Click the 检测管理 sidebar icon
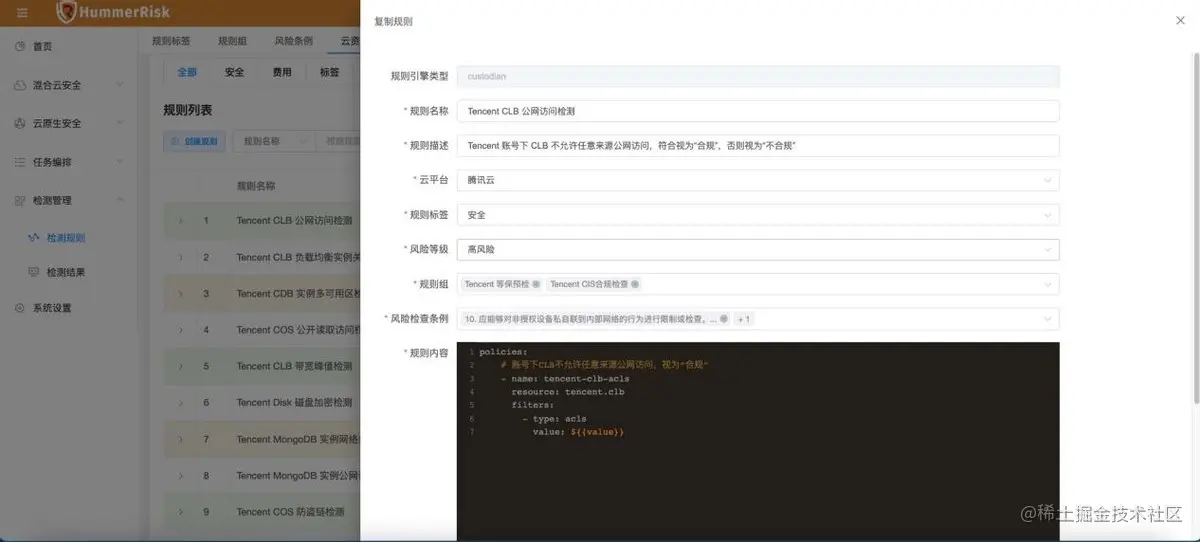This screenshot has width=1200, height=542. (20, 200)
